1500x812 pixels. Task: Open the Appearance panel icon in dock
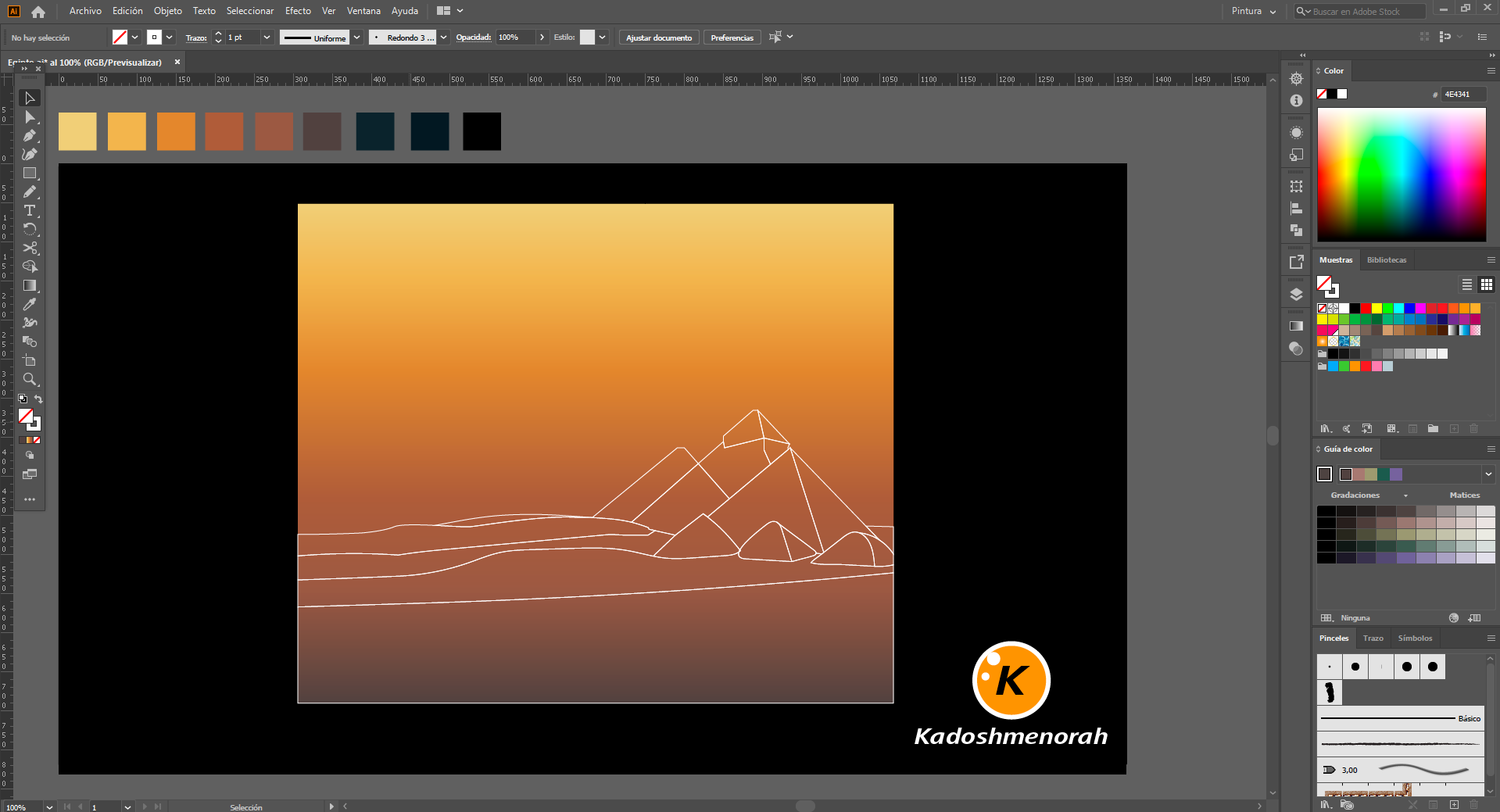pyautogui.click(x=1296, y=133)
